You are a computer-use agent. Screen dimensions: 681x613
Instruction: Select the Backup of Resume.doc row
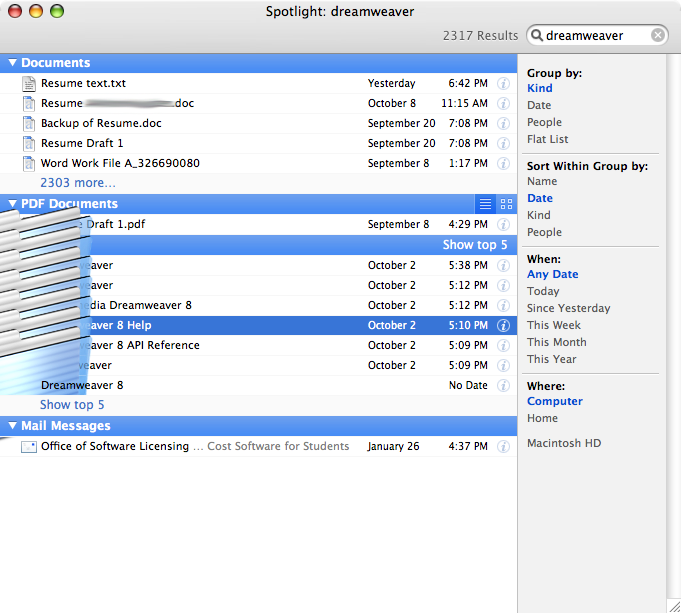(x=258, y=123)
